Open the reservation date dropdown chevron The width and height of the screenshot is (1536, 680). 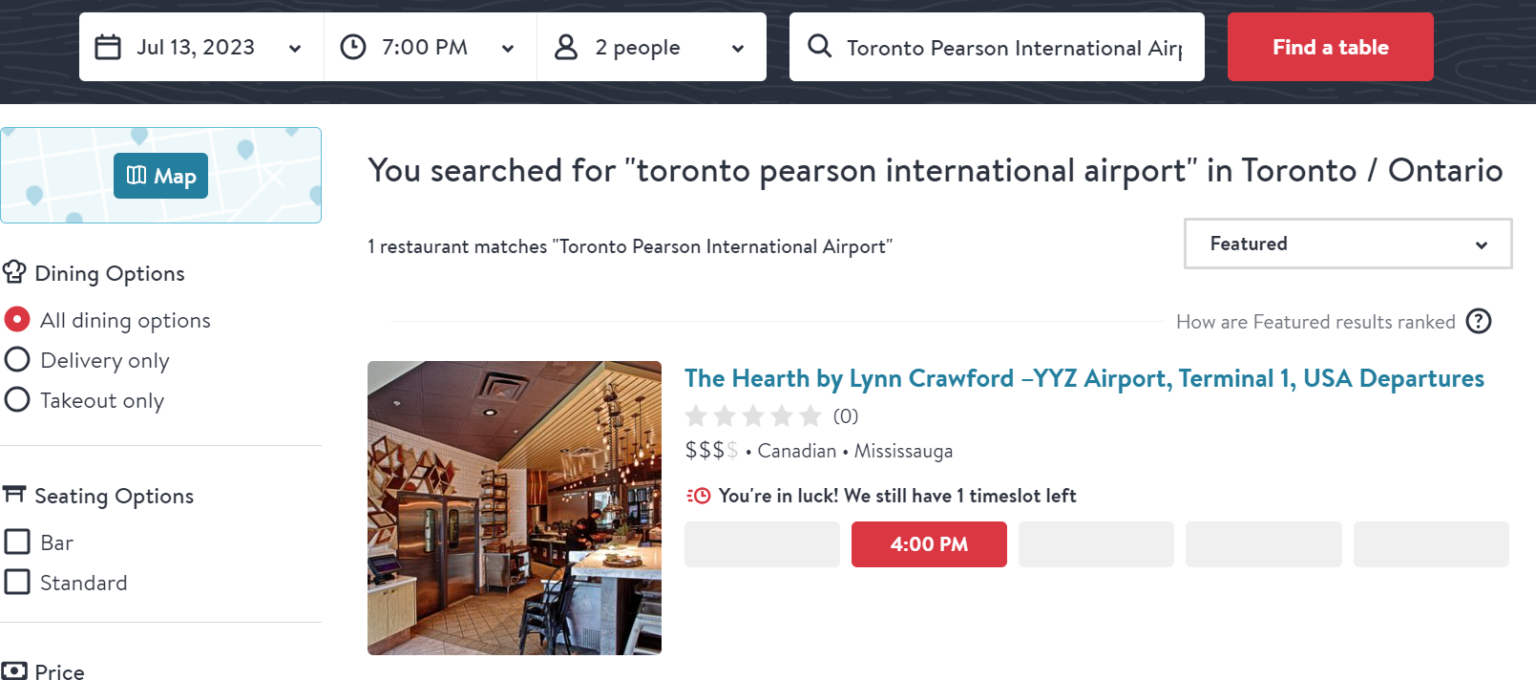point(294,47)
